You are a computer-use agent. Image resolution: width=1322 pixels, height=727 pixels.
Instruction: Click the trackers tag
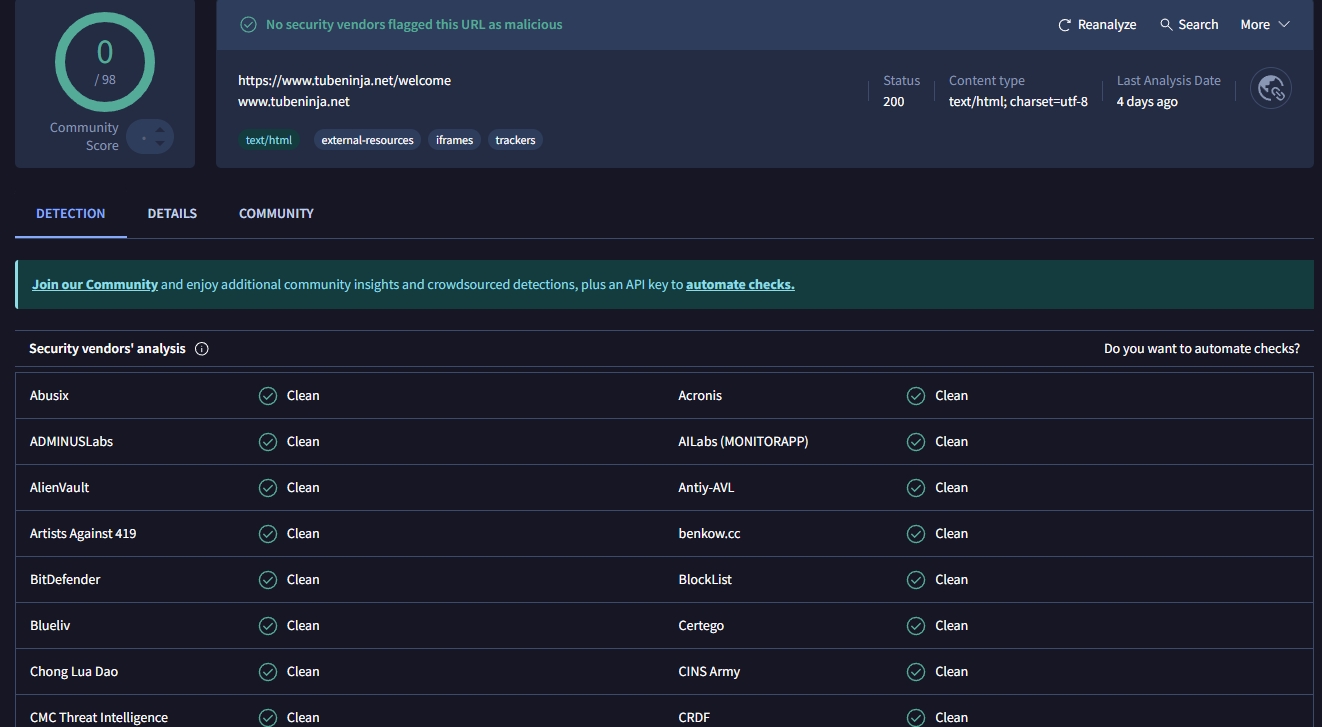click(x=515, y=141)
